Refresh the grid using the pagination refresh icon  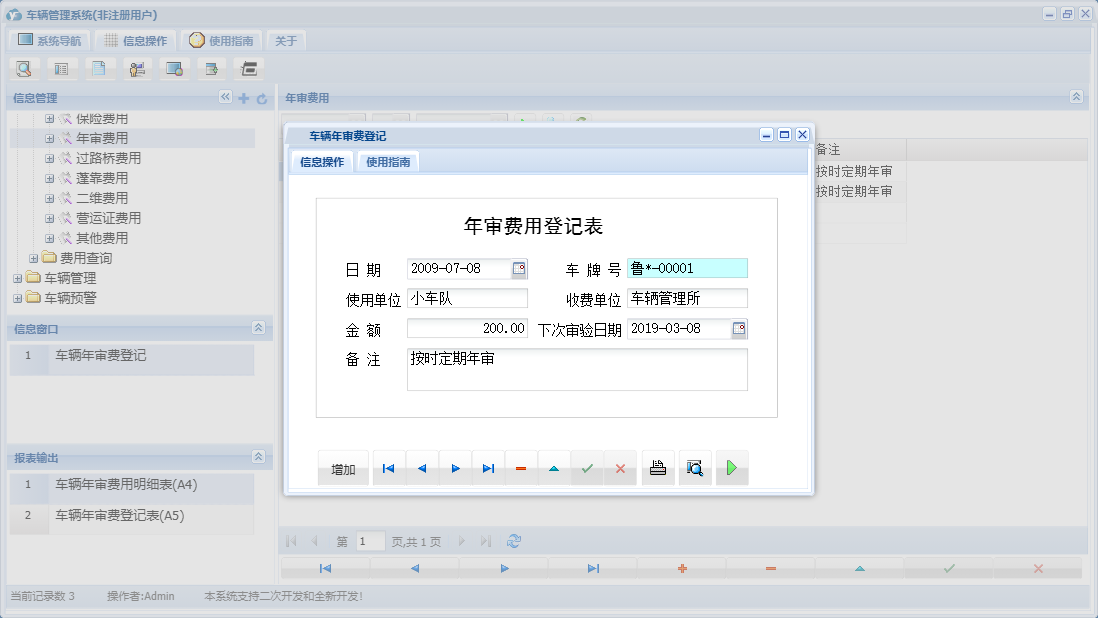click(513, 541)
